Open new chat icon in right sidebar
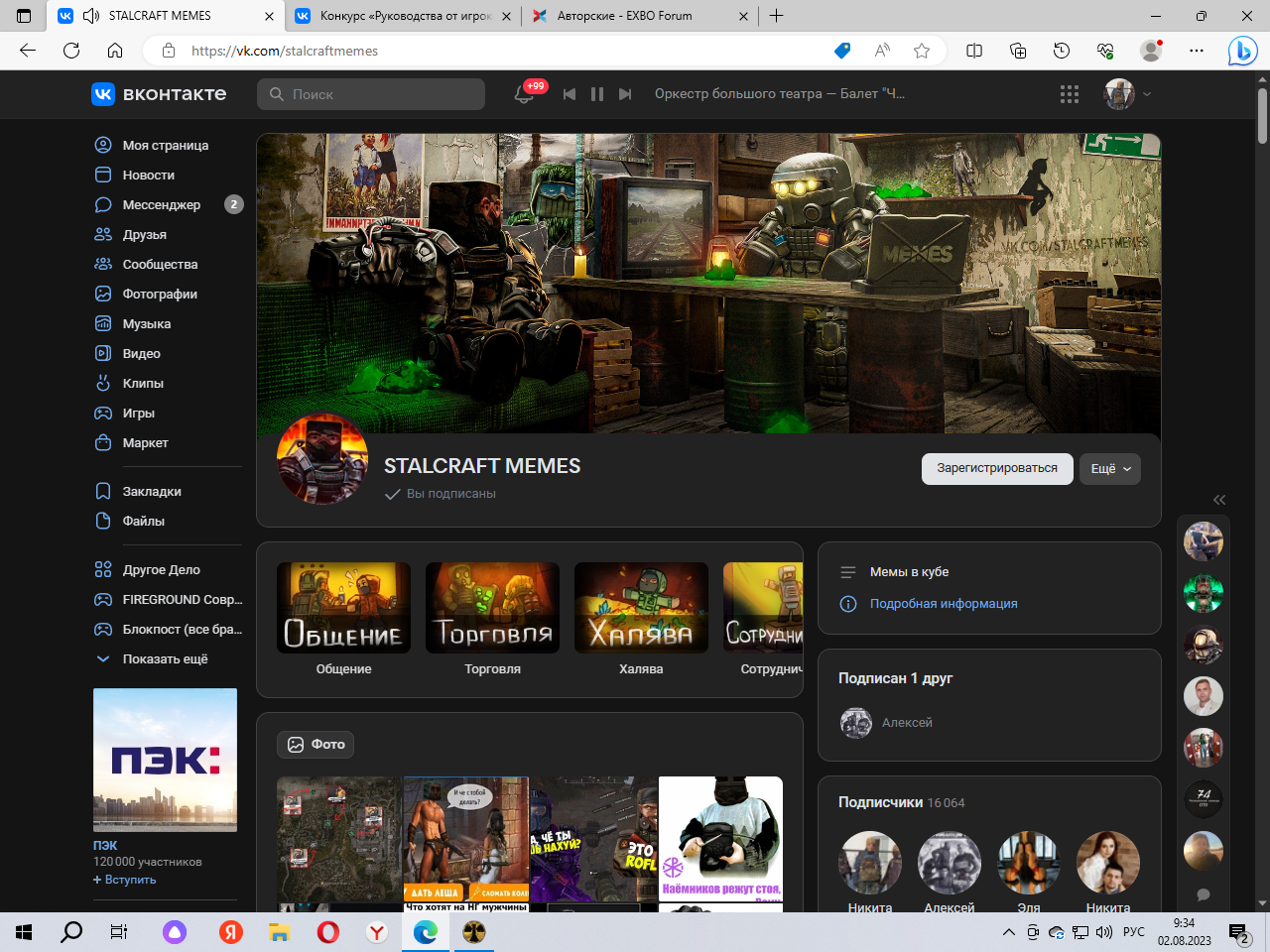Image resolution: width=1270 pixels, height=952 pixels. click(1204, 894)
